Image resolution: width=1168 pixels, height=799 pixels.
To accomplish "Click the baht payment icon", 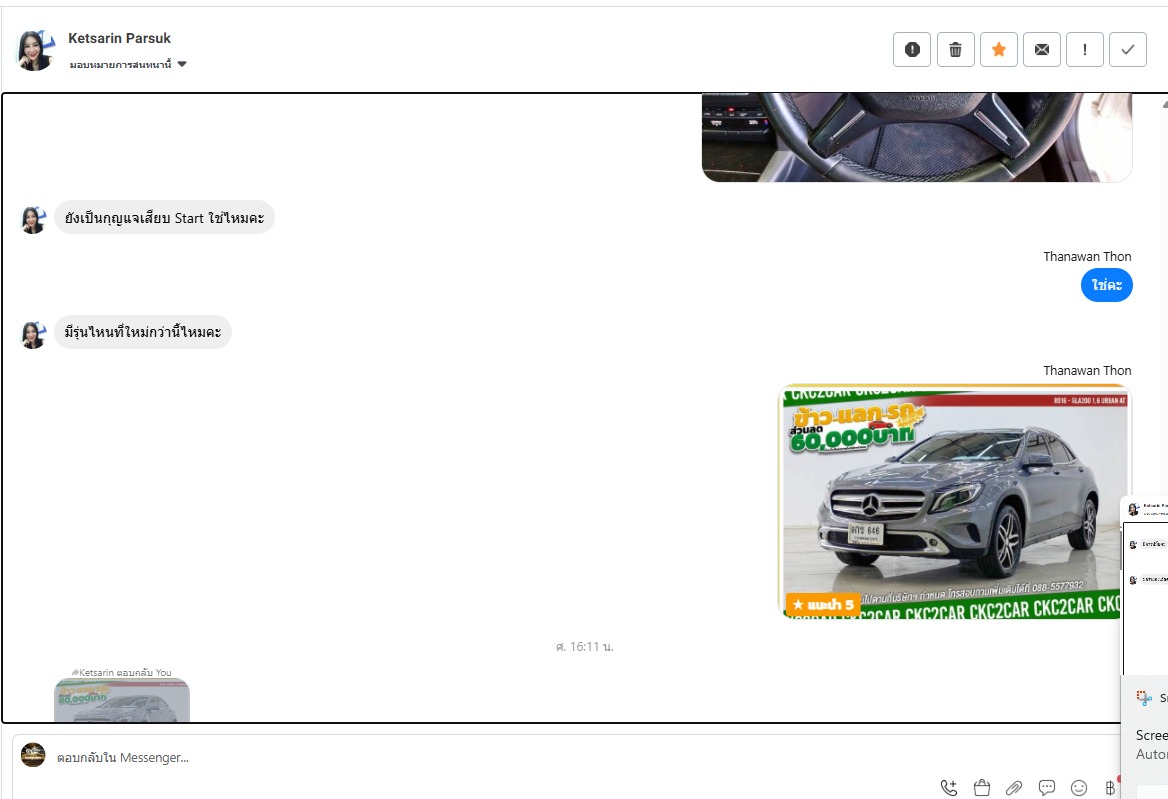I will point(1109,787).
